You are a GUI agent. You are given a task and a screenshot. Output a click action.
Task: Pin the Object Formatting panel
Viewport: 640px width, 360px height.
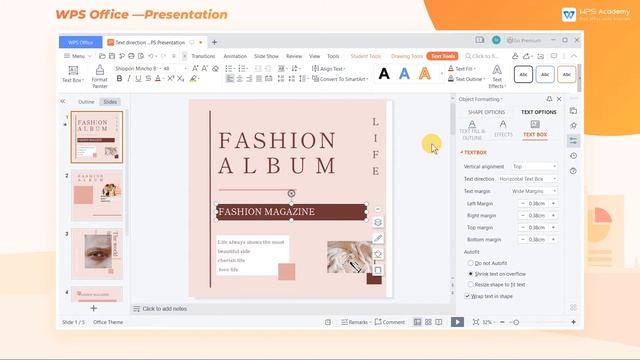[549, 99]
